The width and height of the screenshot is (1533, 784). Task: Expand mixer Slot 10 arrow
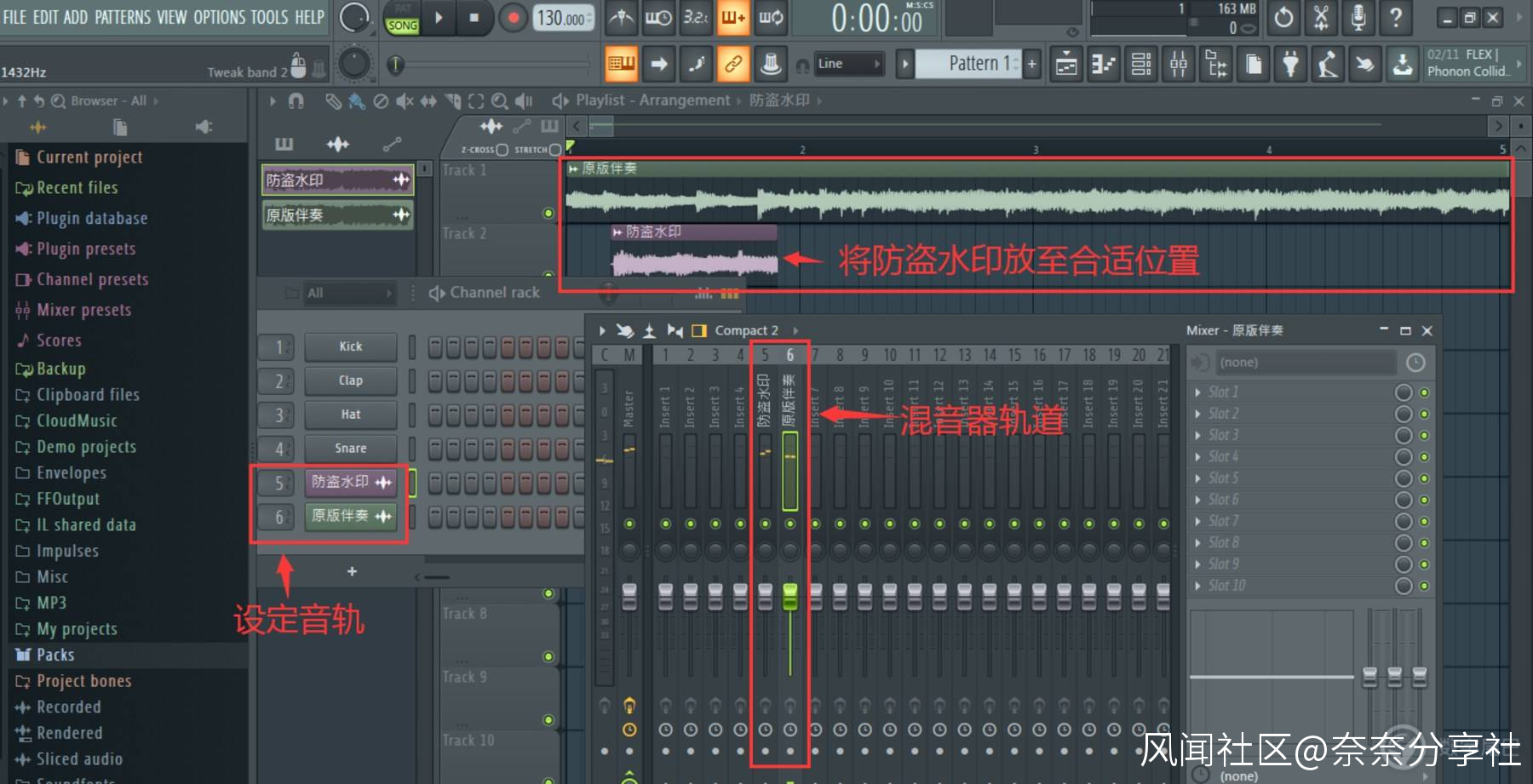(1198, 586)
